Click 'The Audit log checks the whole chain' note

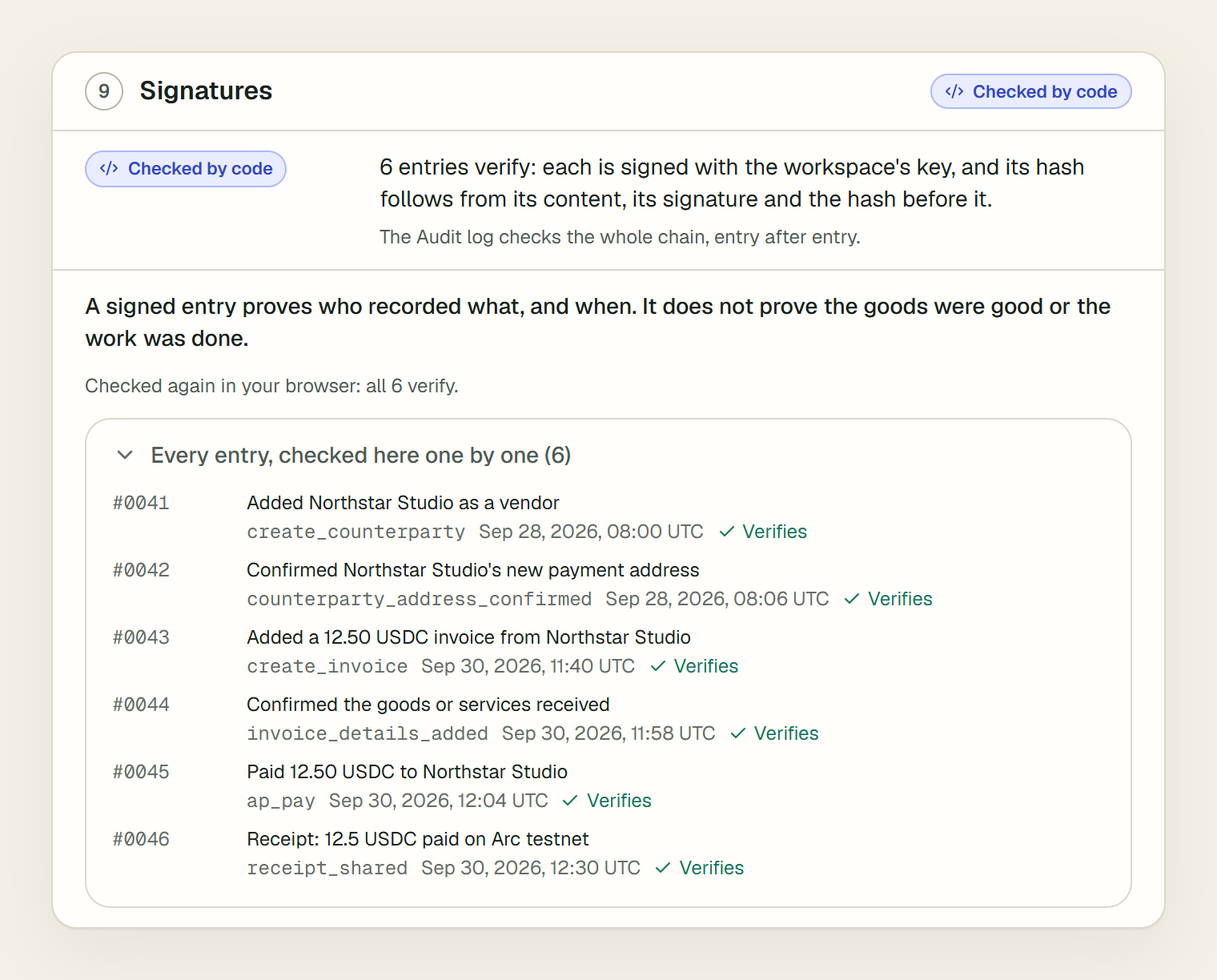(620, 237)
